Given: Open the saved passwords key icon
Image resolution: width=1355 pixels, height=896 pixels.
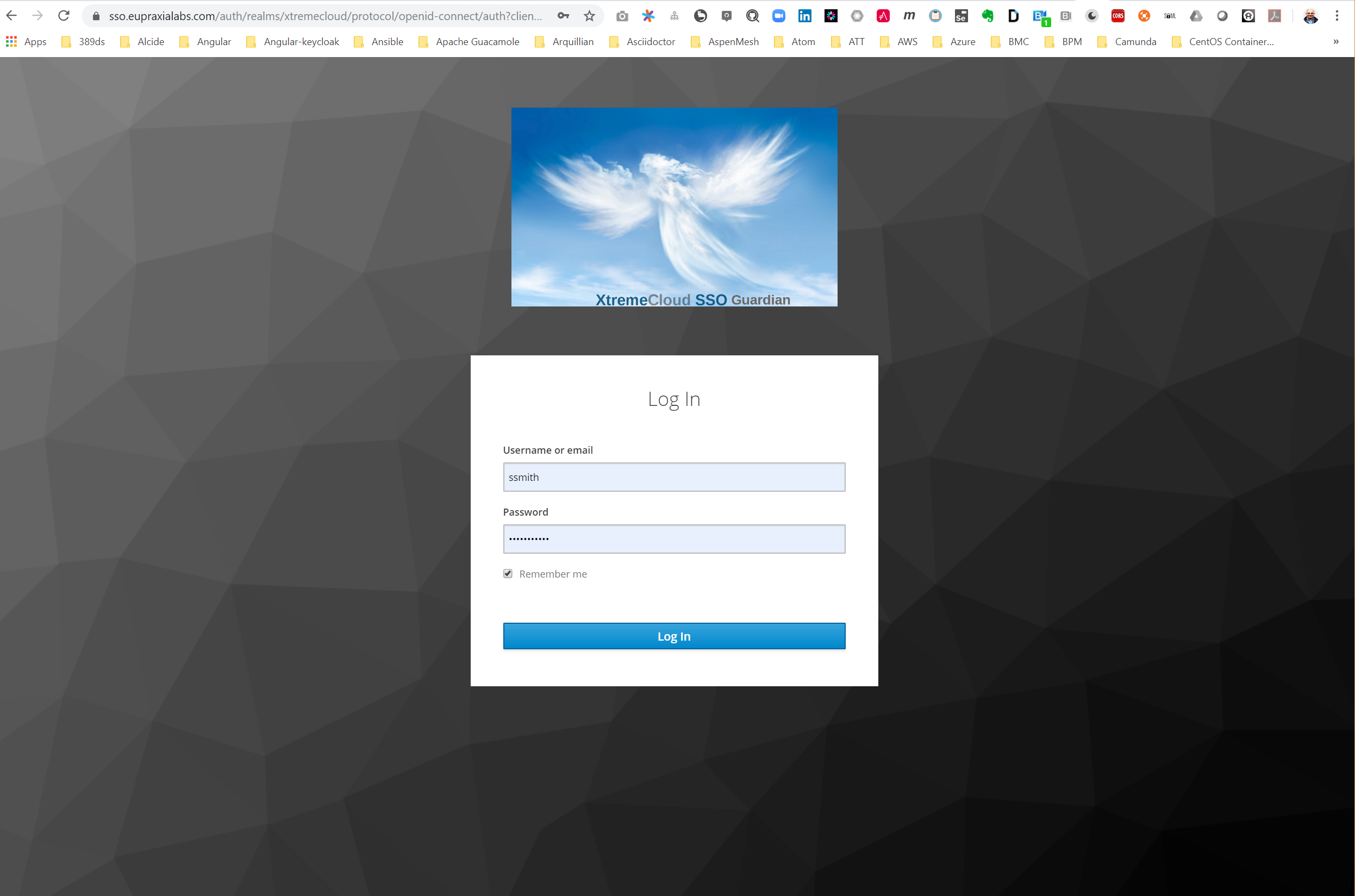Looking at the screenshot, I should [564, 16].
